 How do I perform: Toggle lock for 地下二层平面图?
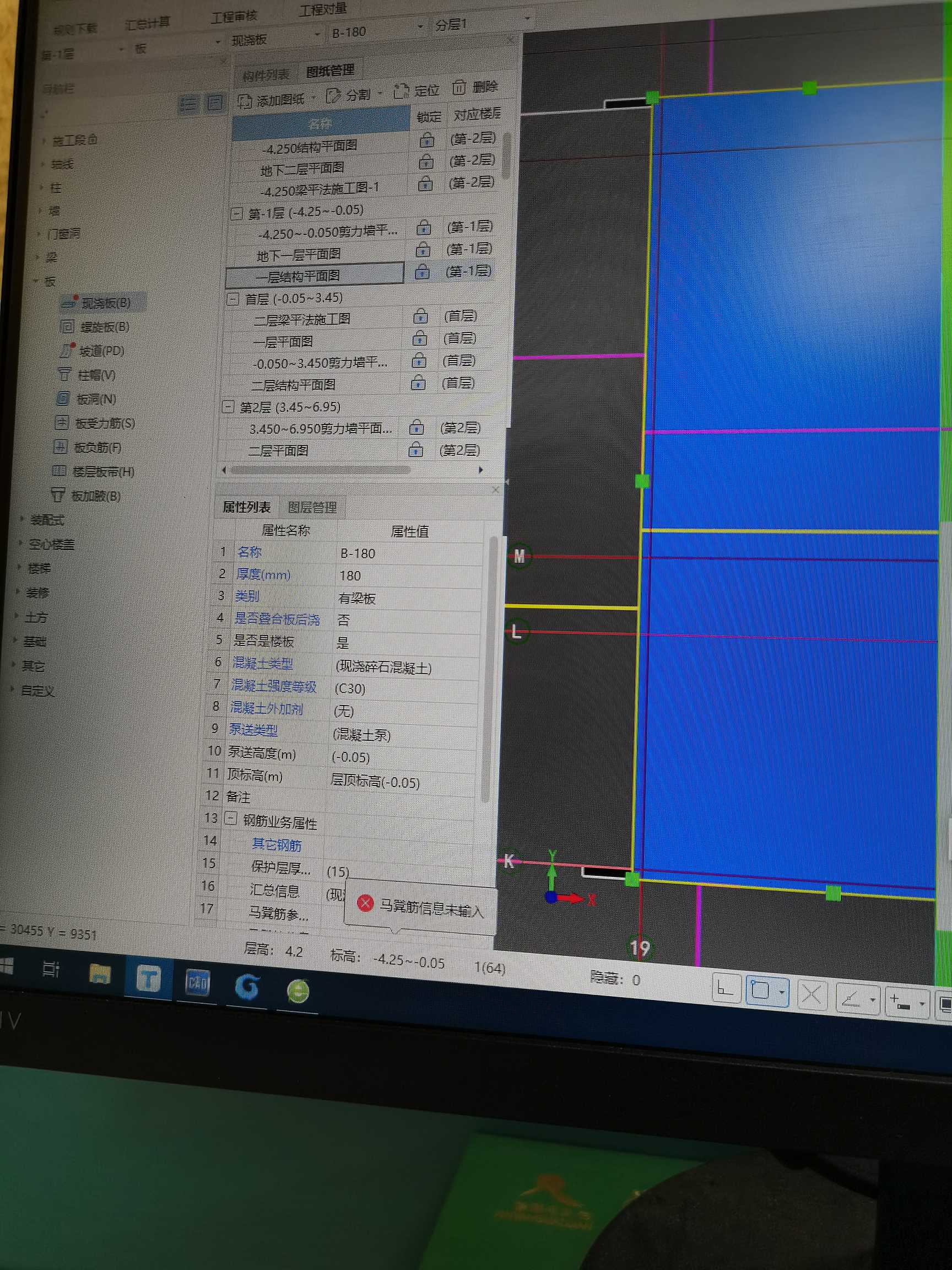tap(426, 162)
